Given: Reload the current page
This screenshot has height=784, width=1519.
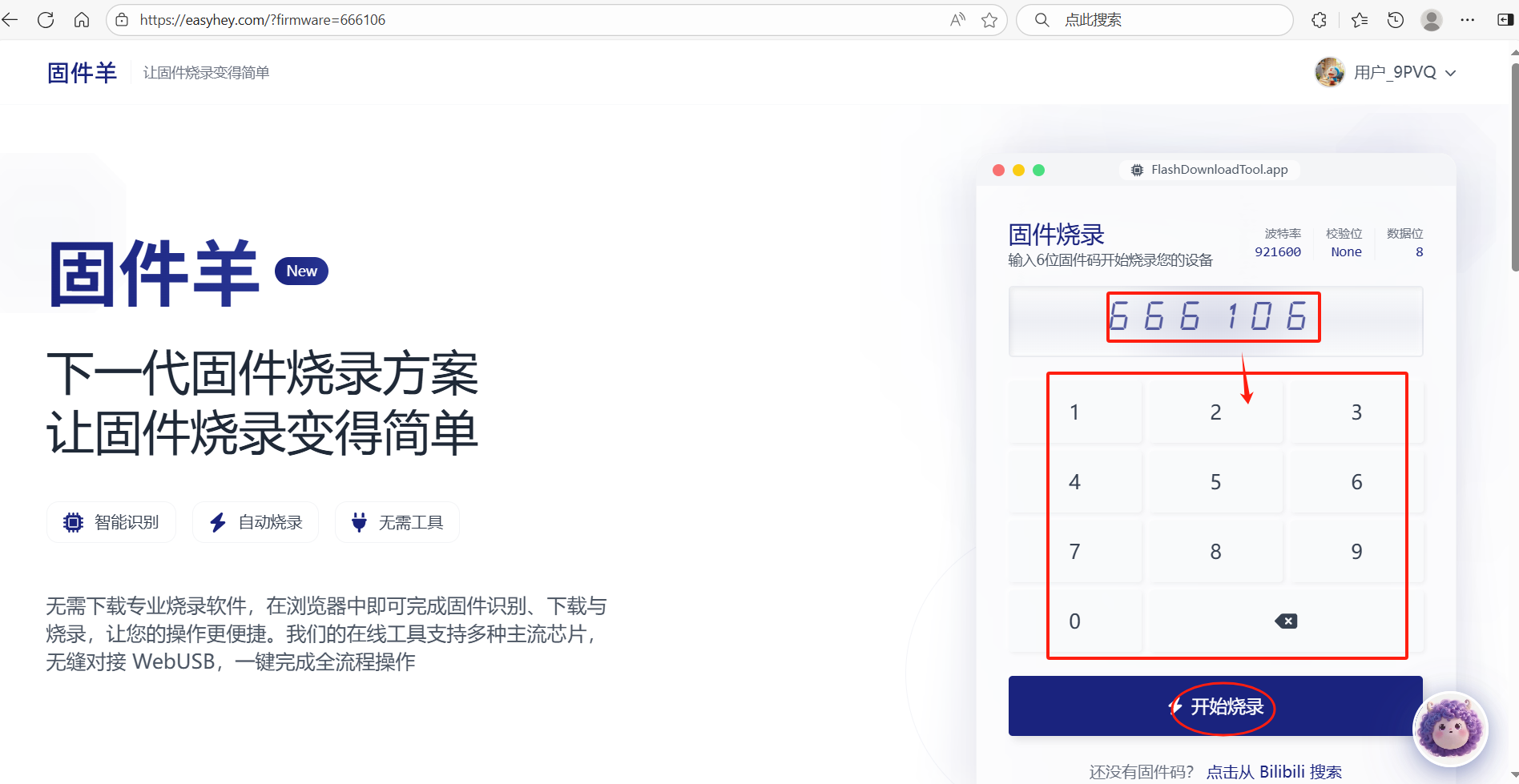Looking at the screenshot, I should (46, 20).
